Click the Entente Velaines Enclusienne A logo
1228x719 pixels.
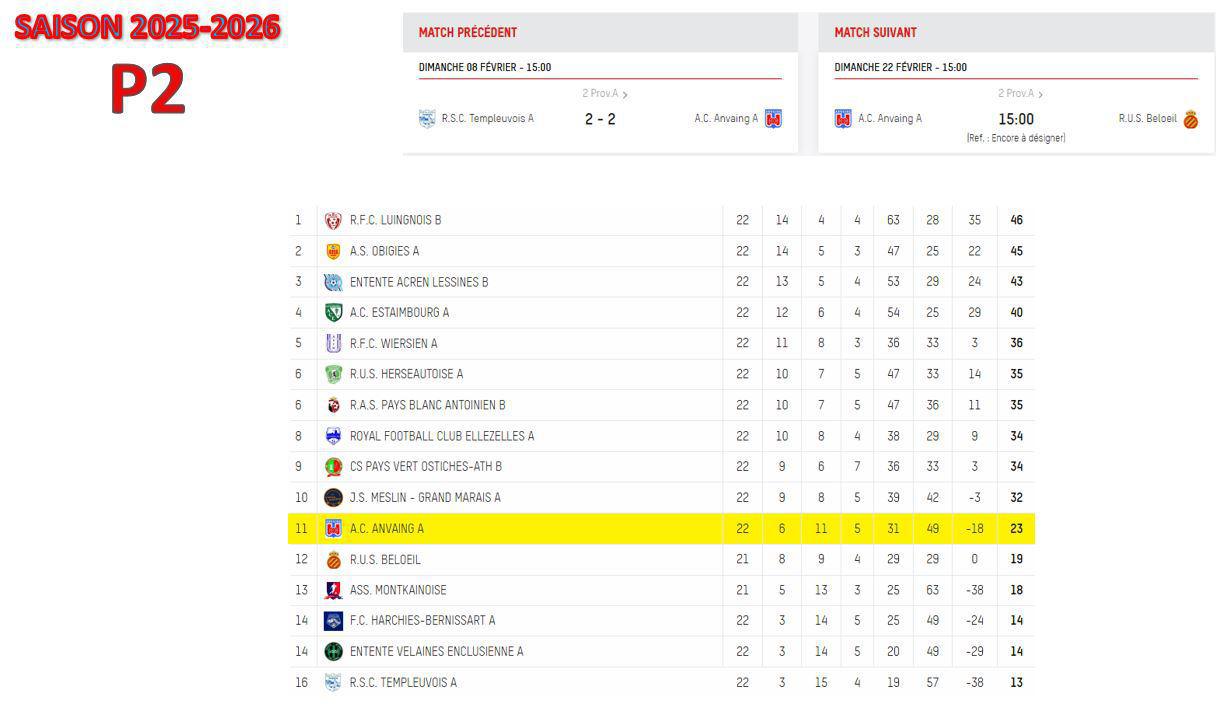(333, 651)
